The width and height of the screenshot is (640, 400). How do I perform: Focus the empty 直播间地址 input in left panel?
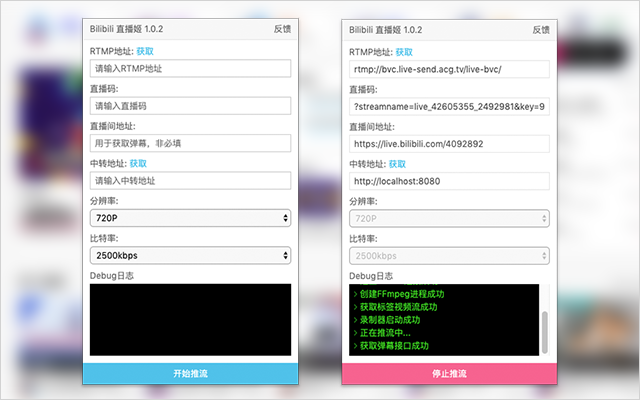click(x=190, y=143)
